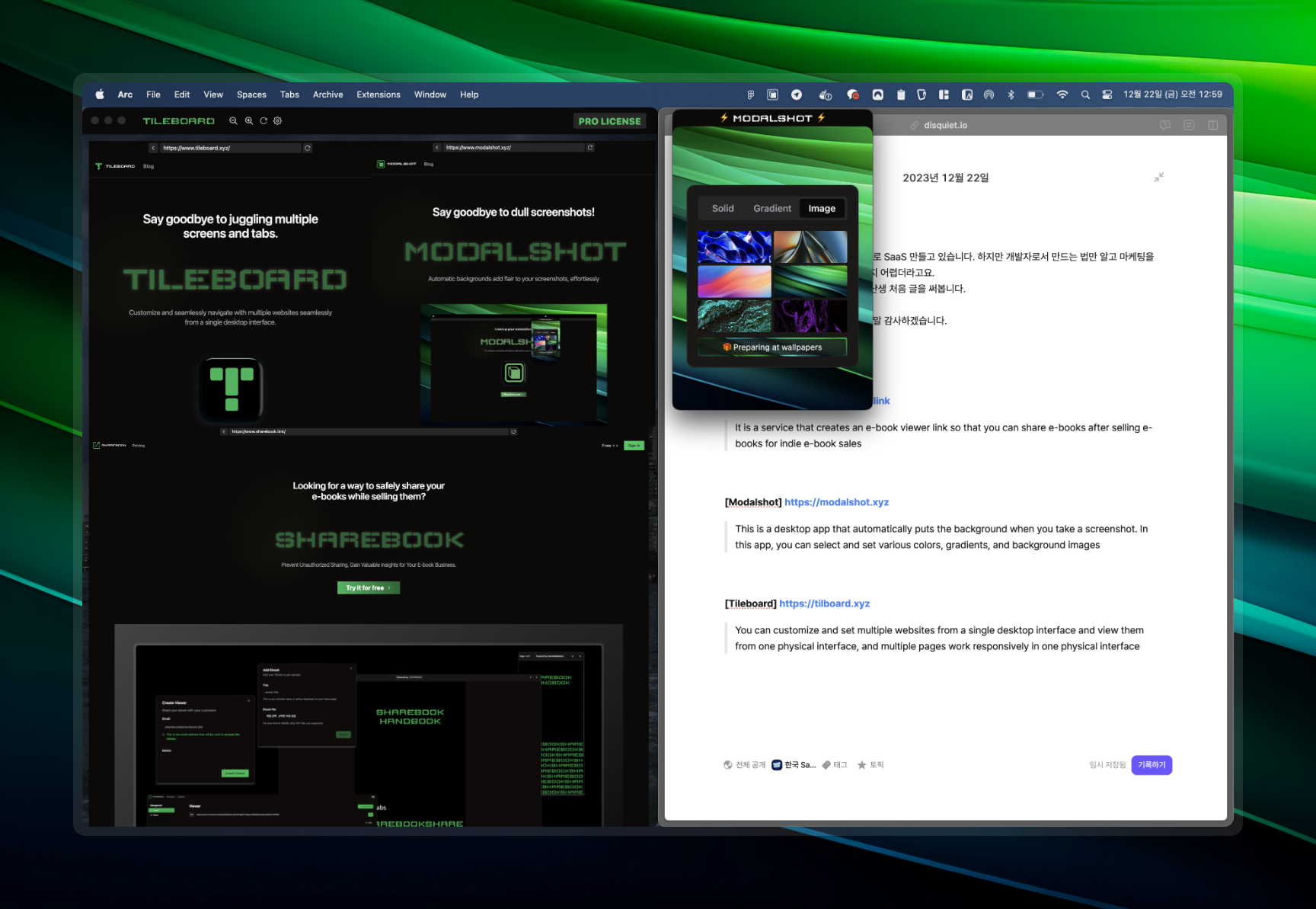Click the sharebook.link address field
The height and width of the screenshot is (909, 1316).
369,431
